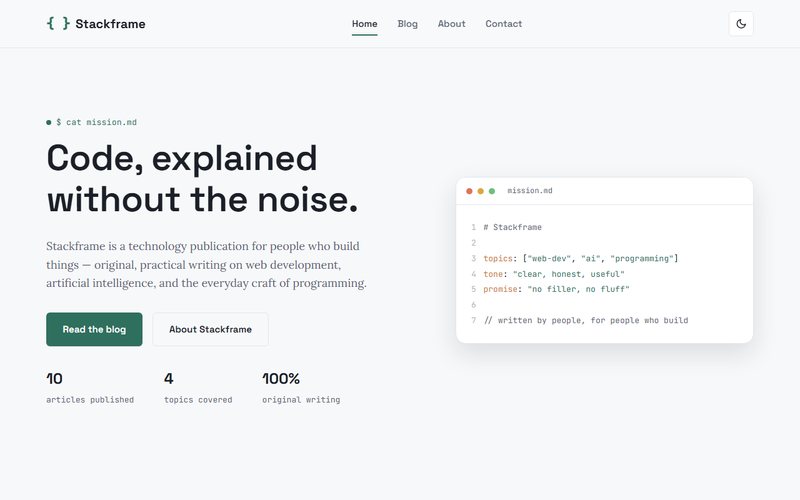
Task: Open the Blog nav item
Action: coord(407,24)
